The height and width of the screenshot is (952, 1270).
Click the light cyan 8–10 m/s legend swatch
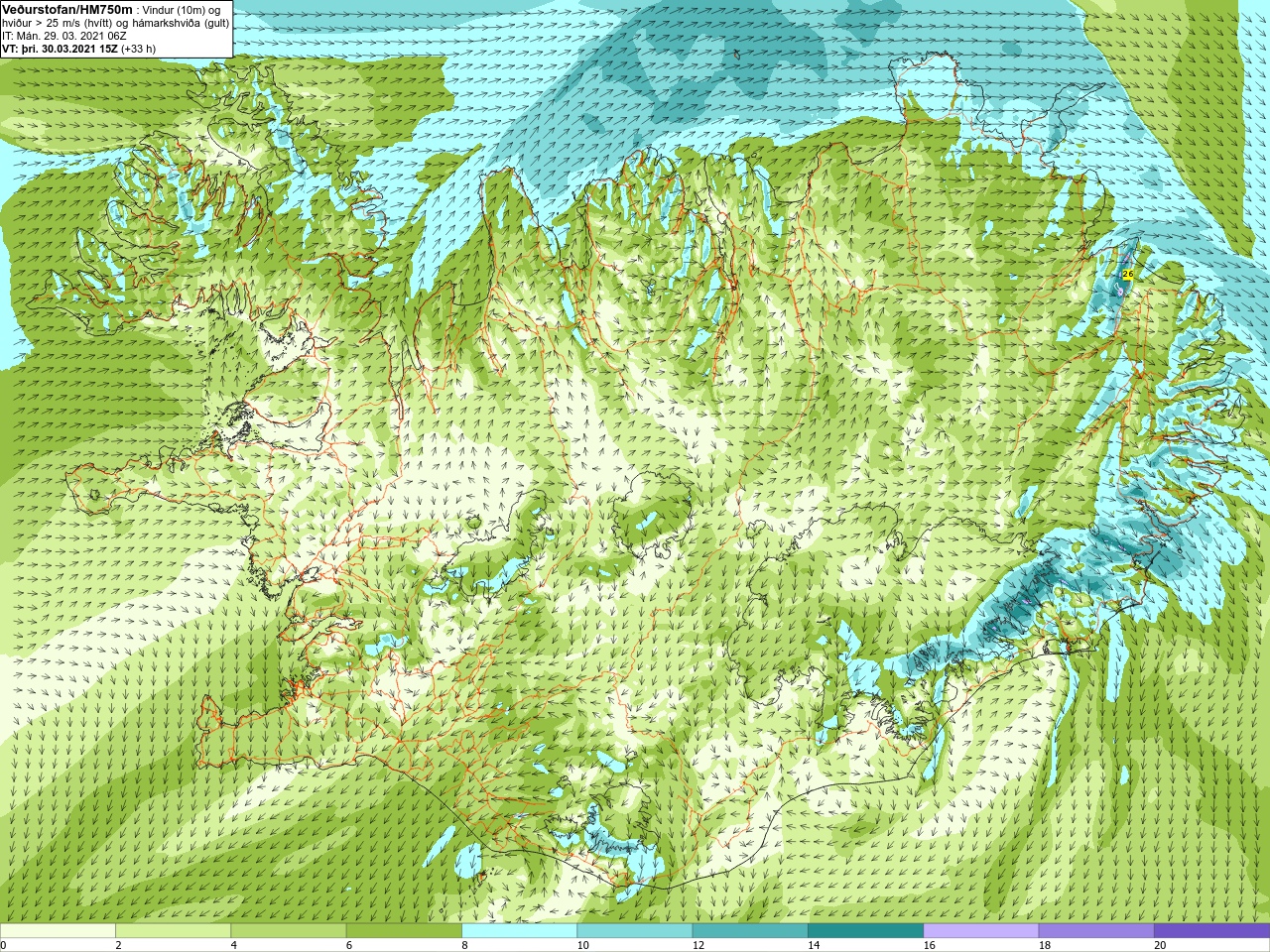[x=519, y=931]
